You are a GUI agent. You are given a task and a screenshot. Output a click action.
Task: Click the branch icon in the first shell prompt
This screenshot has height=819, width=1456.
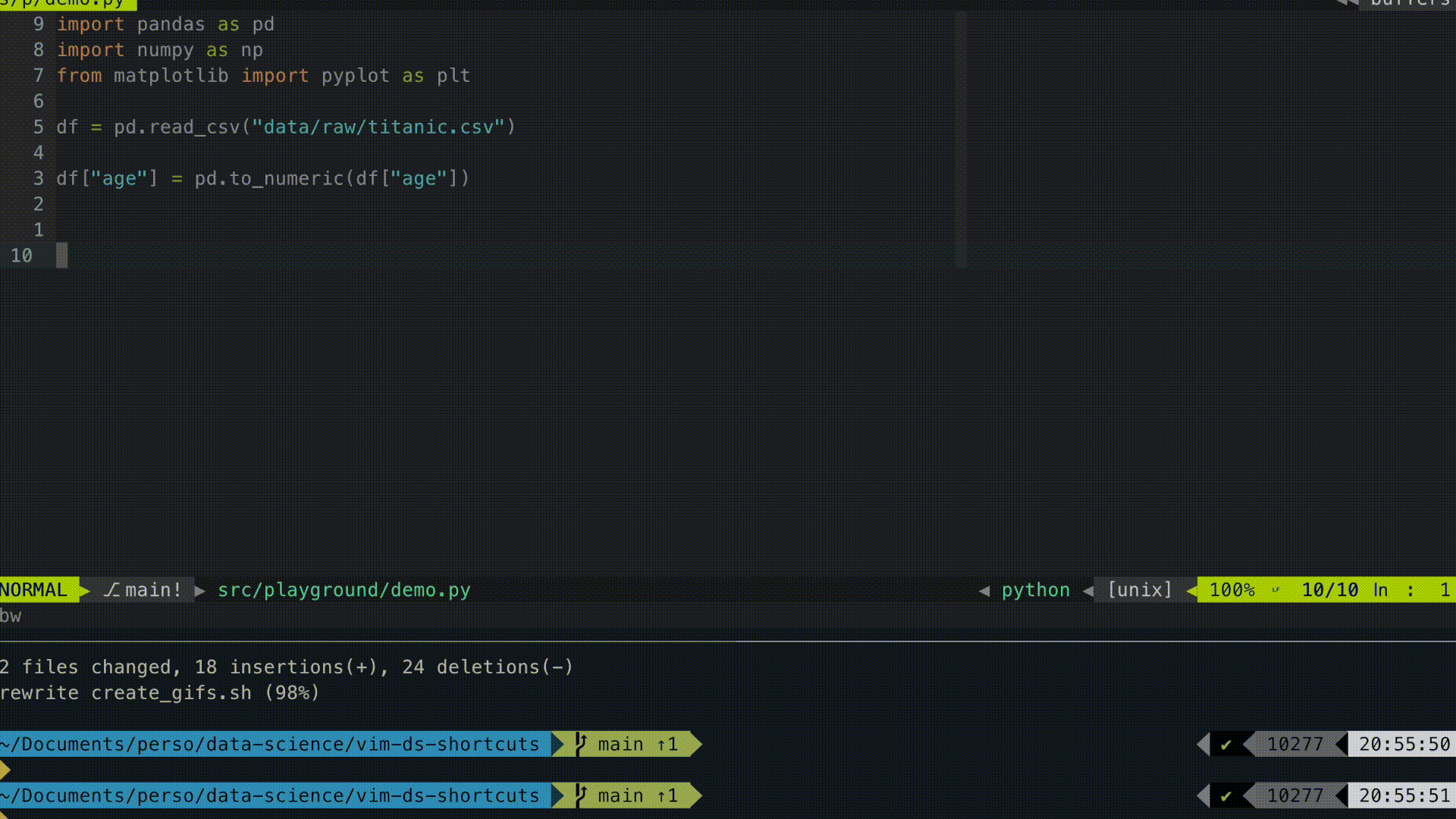coord(581,744)
